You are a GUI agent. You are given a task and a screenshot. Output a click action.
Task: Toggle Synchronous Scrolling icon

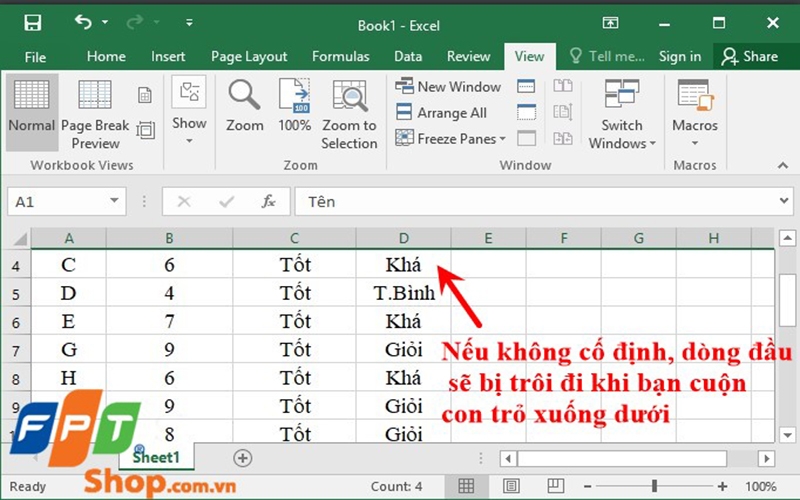(x=563, y=112)
